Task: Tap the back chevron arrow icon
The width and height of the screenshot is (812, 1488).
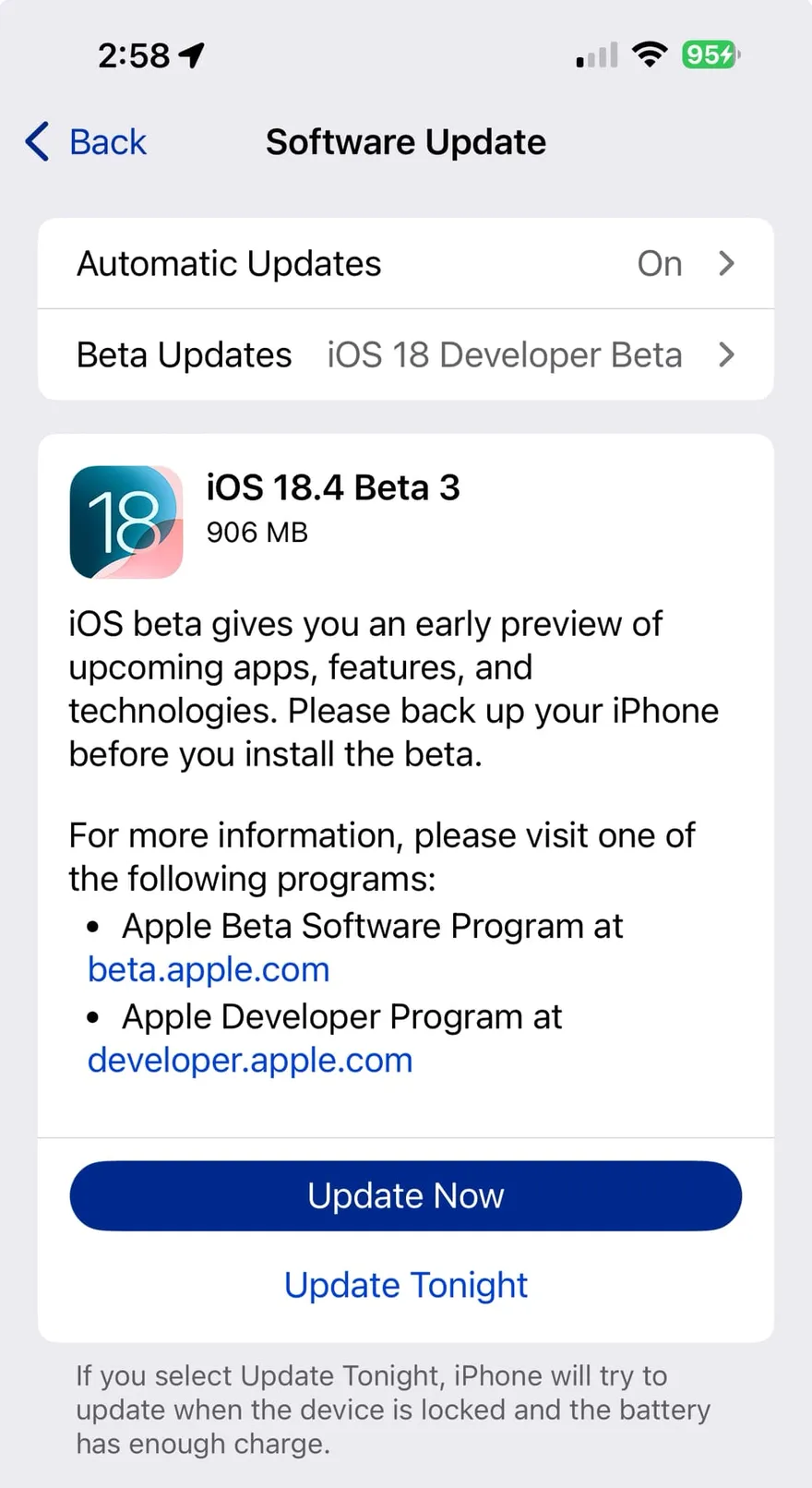Action: pyautogui.click(x=35, y=142)
